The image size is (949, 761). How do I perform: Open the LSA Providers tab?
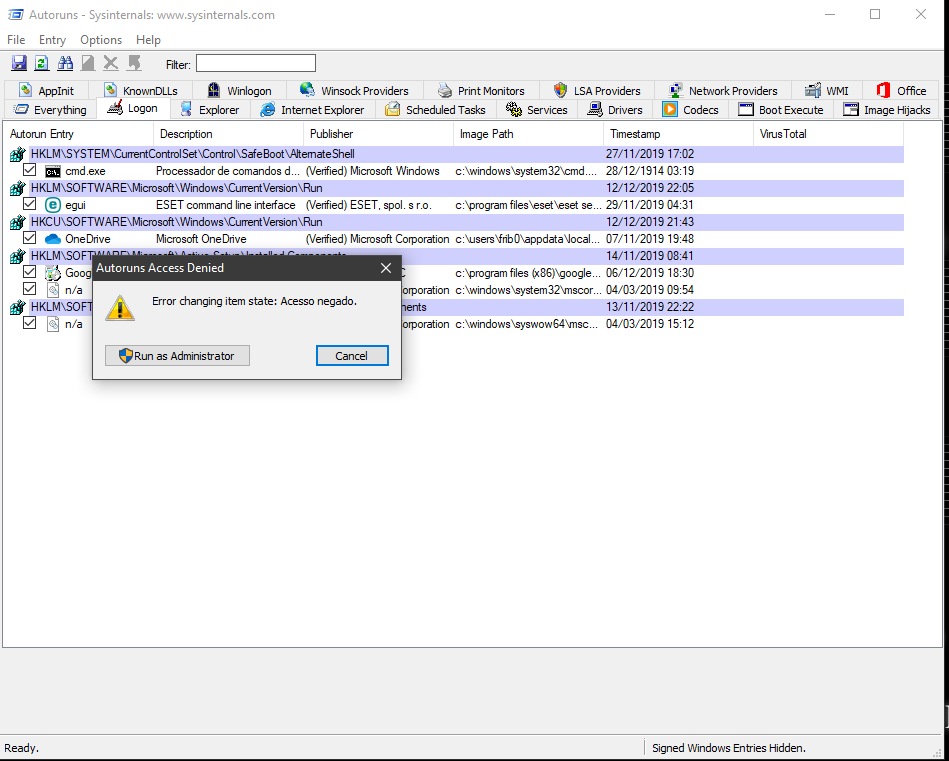[597, 91]
